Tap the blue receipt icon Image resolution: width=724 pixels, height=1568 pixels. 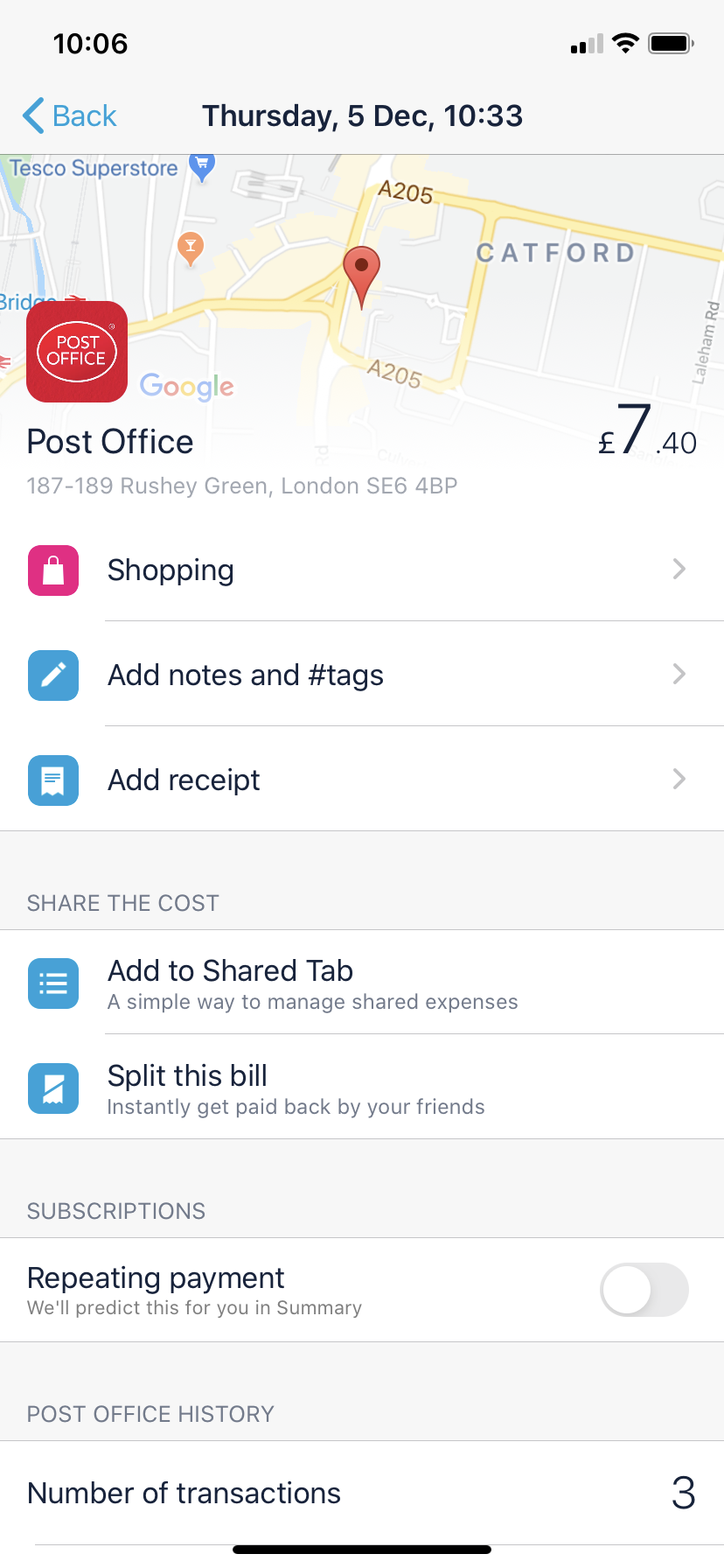point(53,780)
